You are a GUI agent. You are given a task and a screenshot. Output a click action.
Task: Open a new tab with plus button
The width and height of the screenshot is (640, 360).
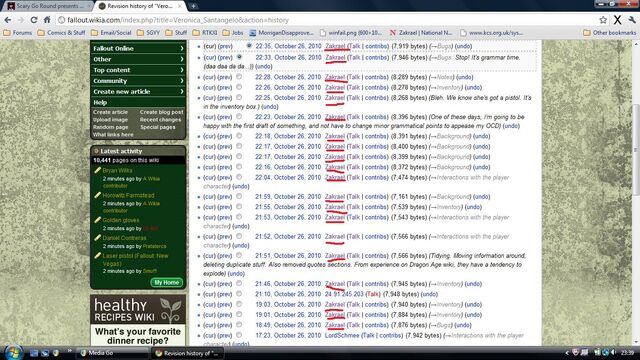coord(193,6)
